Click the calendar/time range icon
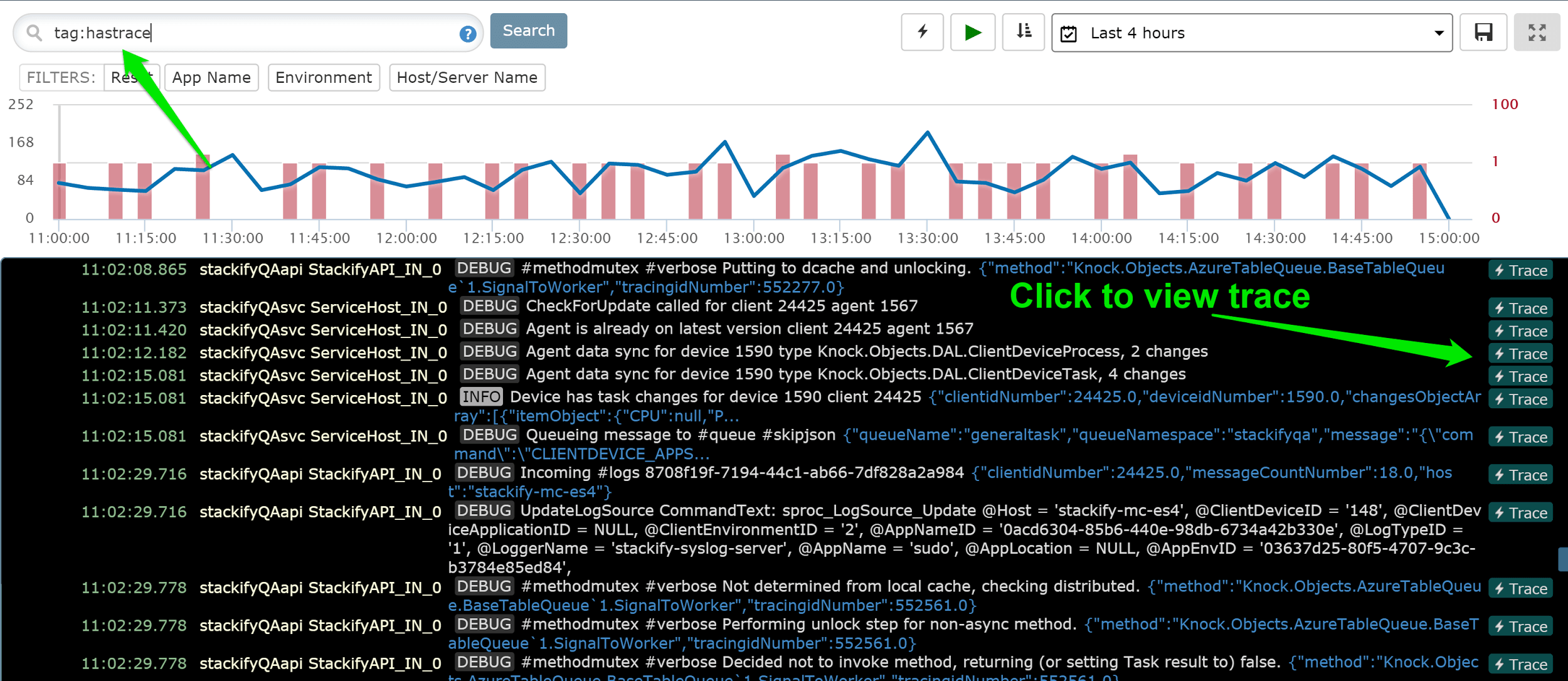The height and width of the screenshot is (681, 1568). [x=1073, y=33]
